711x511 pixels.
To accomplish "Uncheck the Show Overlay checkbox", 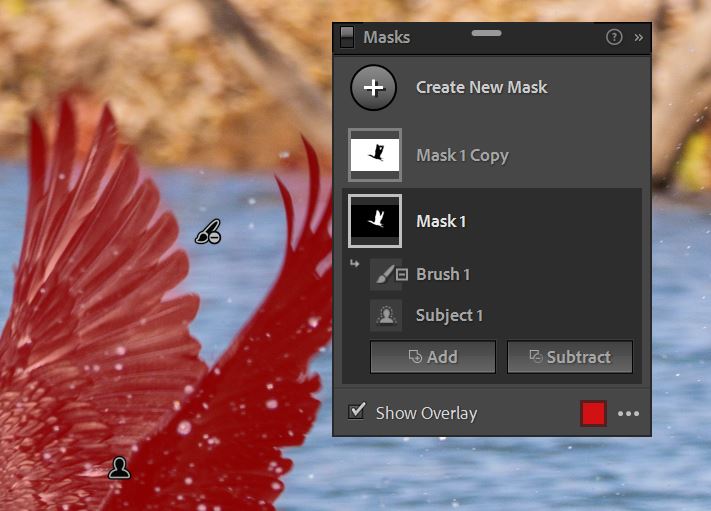I will (x=357, y=412).
